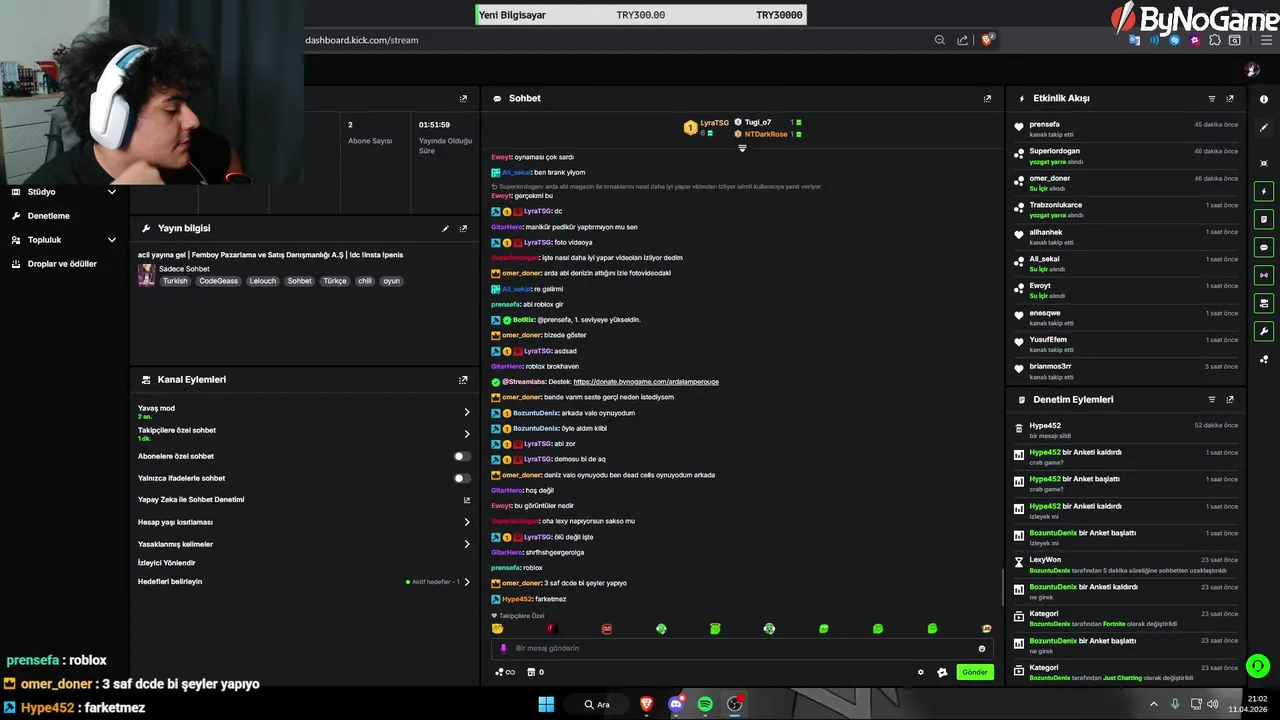
Task: Click the Lelouch stream tag
Action: [x=263, y=281]
